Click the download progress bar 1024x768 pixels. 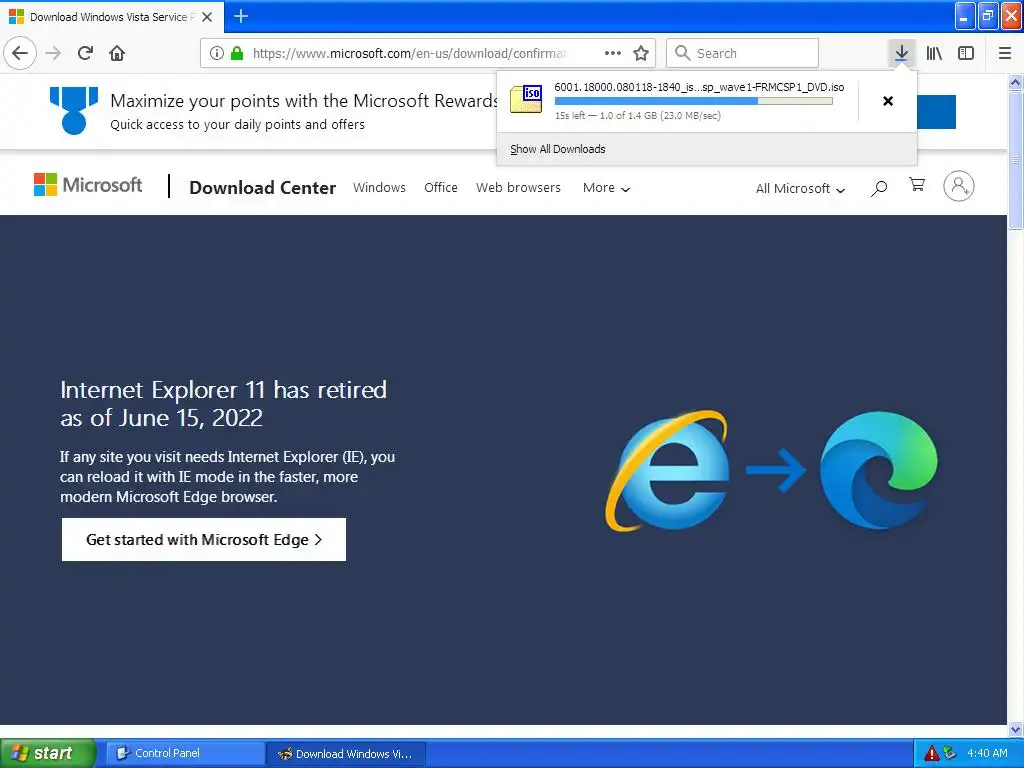pos(694,101)
